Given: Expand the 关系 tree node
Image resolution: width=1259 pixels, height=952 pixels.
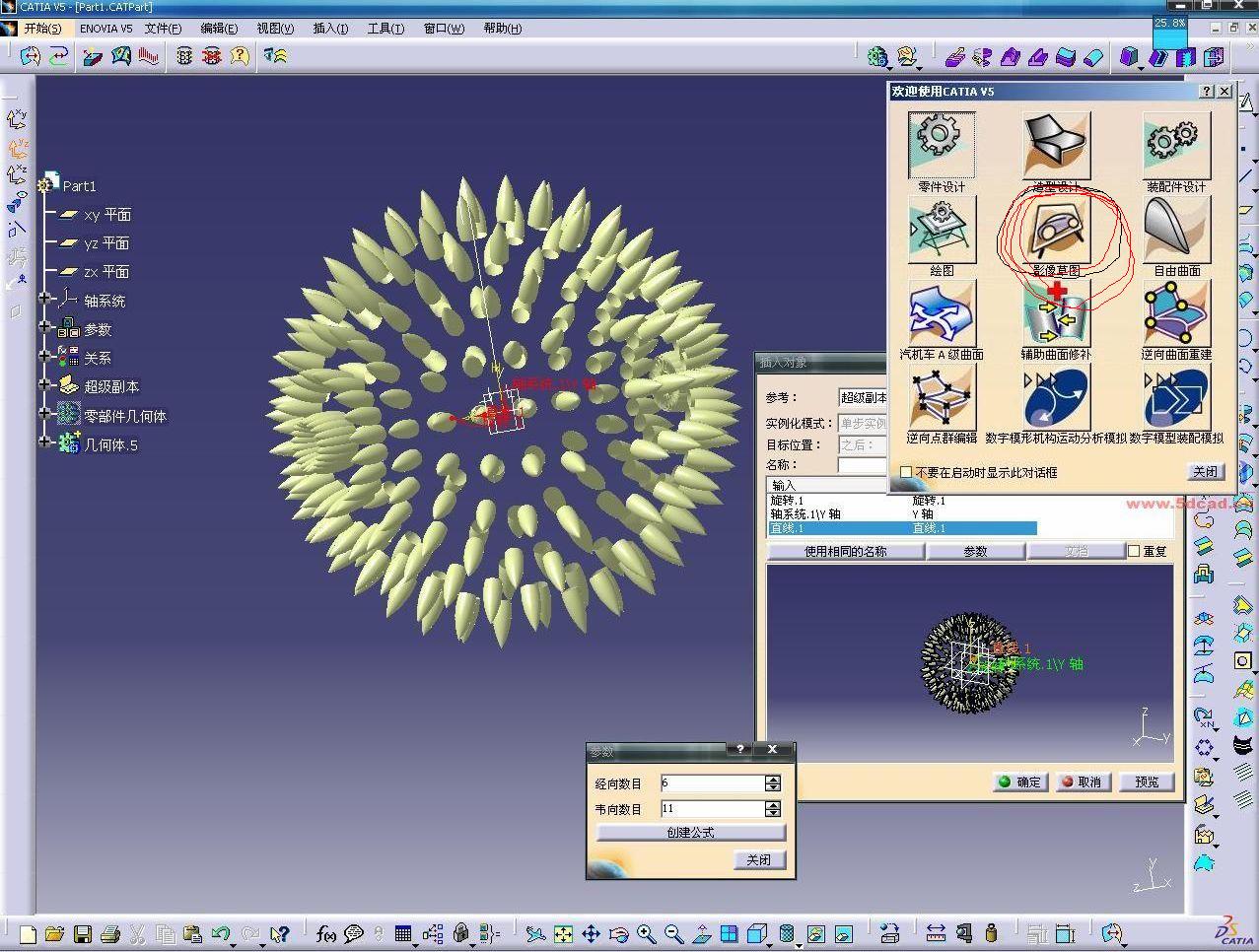Looking at the screenshot, I should pos(44,355).
